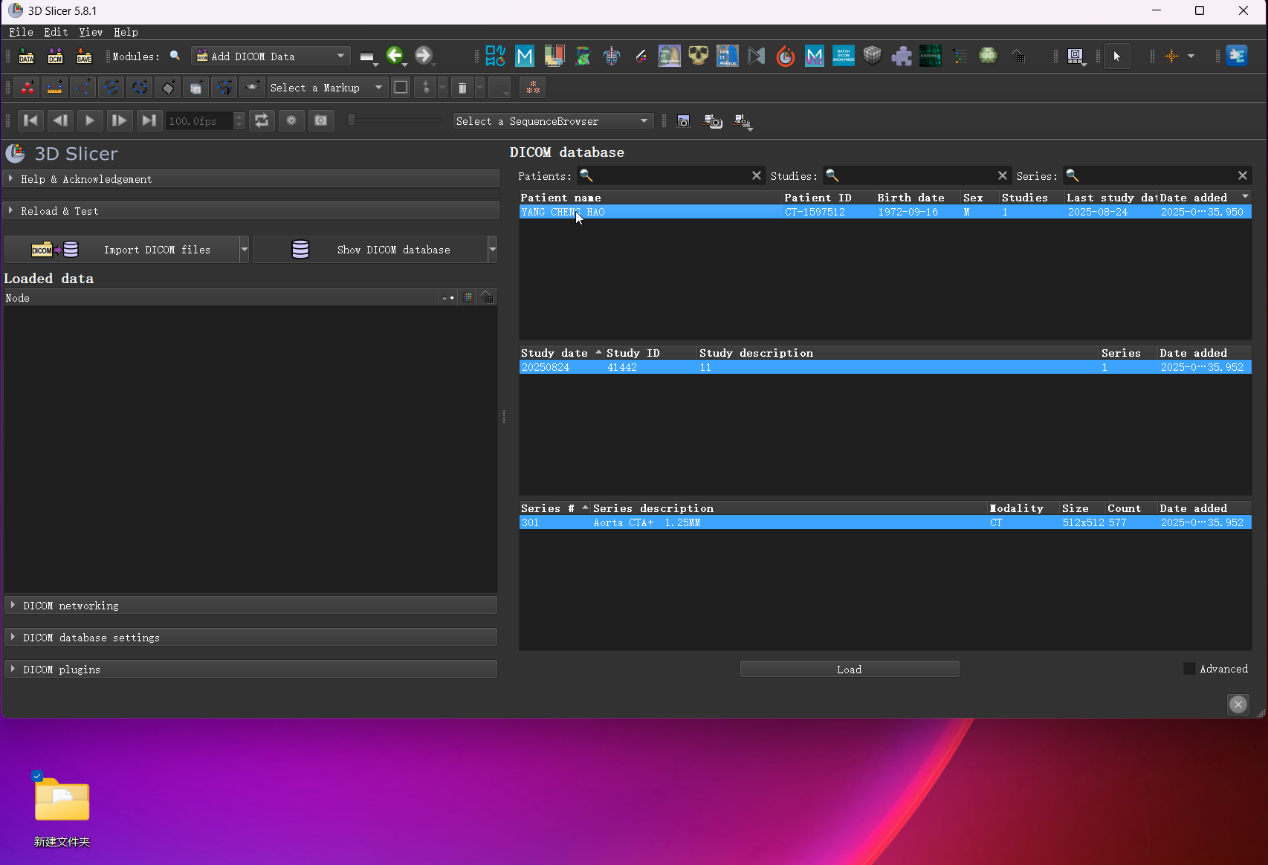Open the Extensions Manager puzzle-piece icon

pos(902,56)
